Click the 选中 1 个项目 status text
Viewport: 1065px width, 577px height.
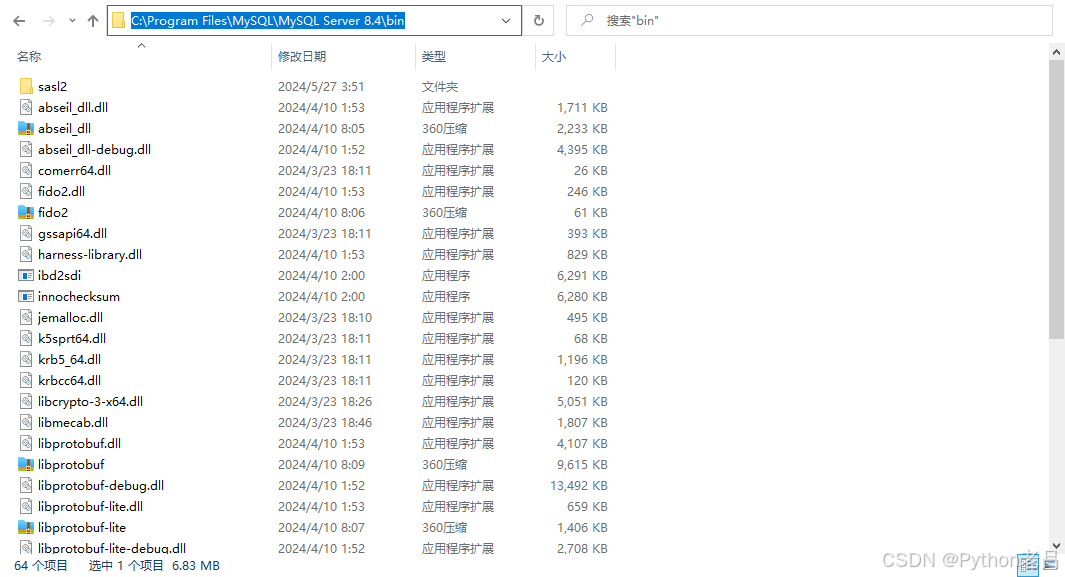[126, 565]
